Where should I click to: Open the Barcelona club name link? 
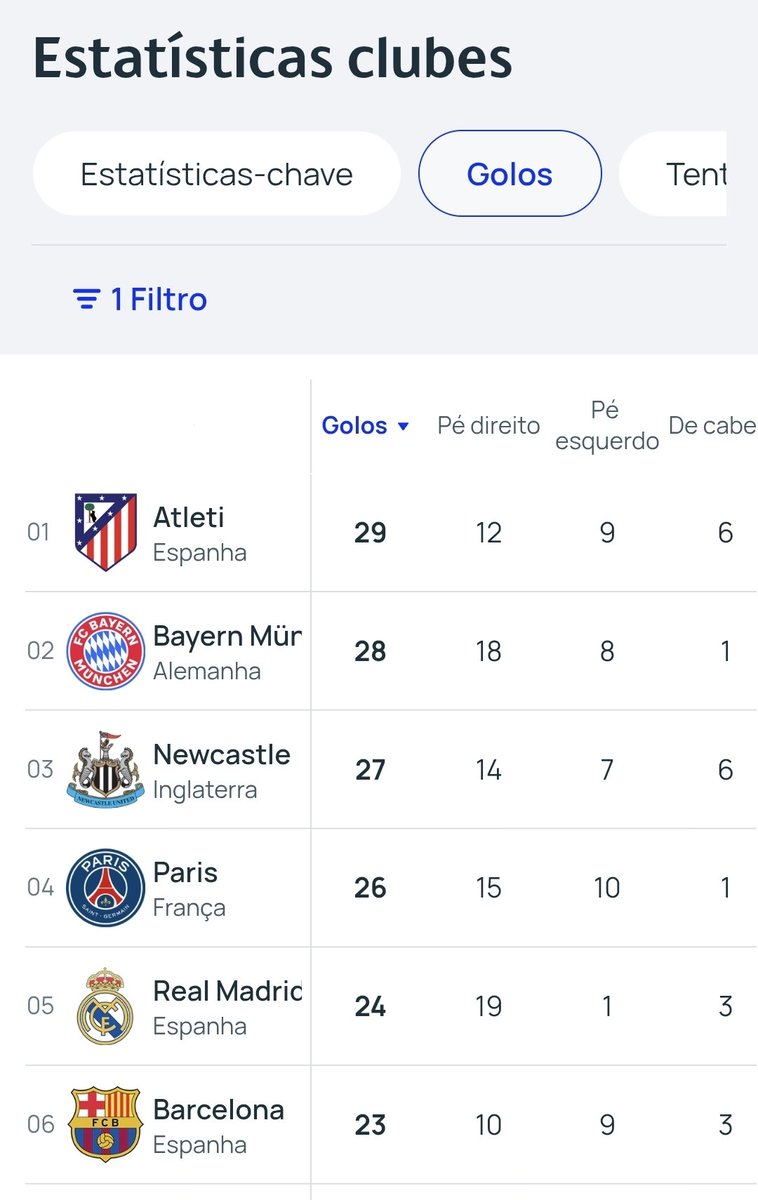tap(218, 1109)
